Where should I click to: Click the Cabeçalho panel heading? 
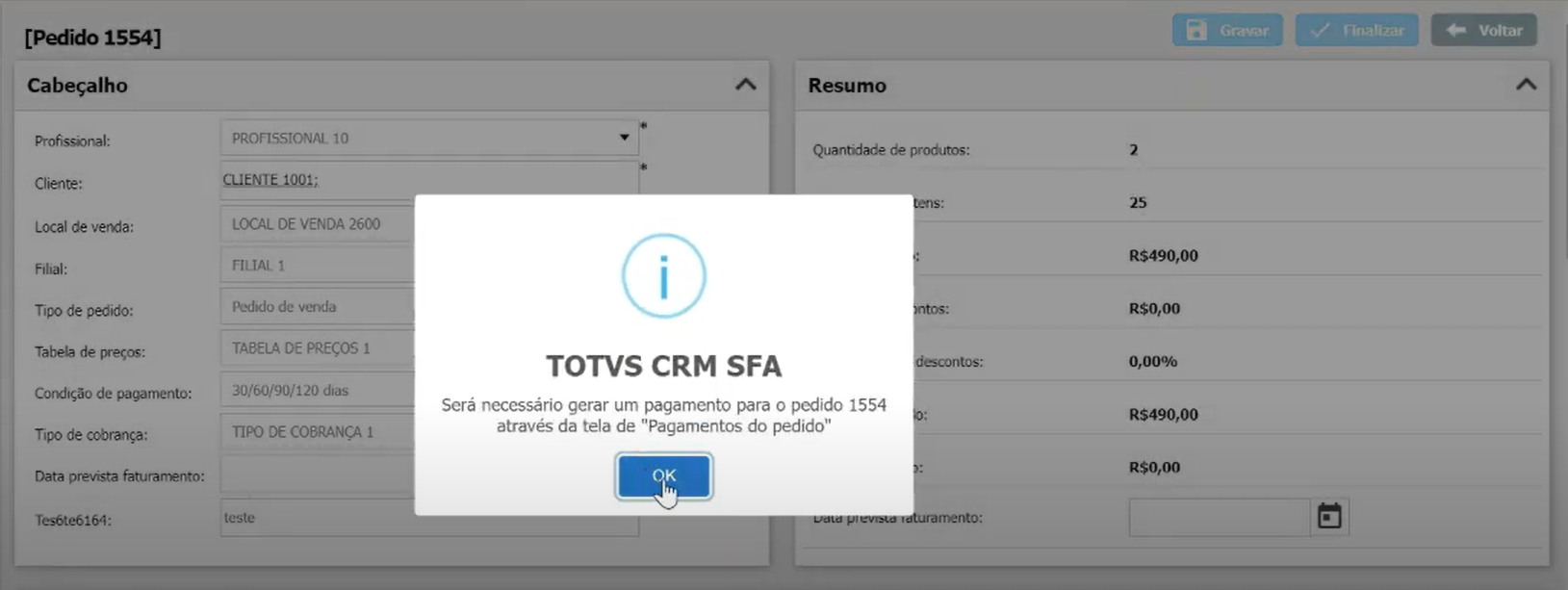tap(77, 86)
